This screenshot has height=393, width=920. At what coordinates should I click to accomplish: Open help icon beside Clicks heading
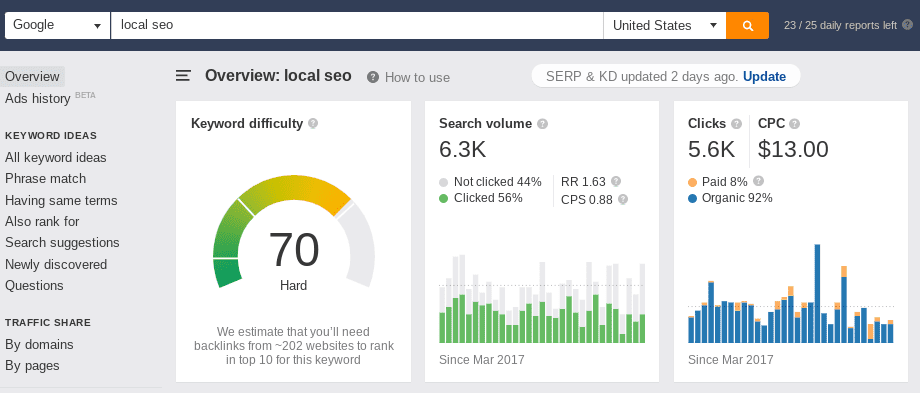tap(737, 124)
